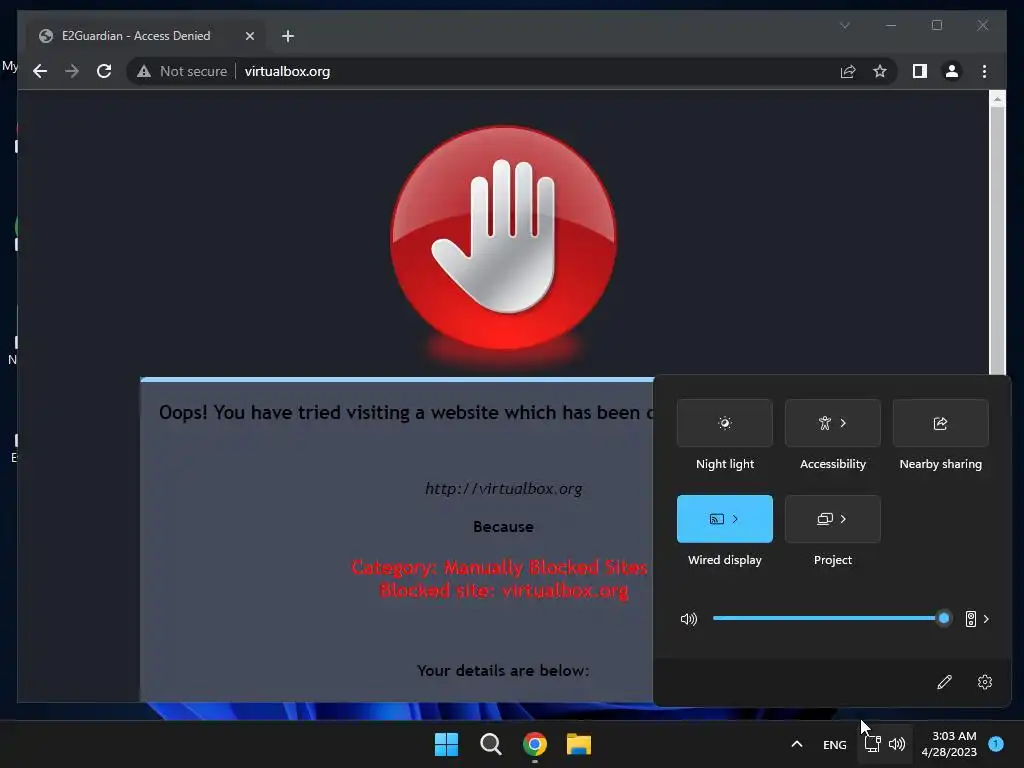Open taskbar Search
Screen dimensions: 1024x768
pos(490,744)
